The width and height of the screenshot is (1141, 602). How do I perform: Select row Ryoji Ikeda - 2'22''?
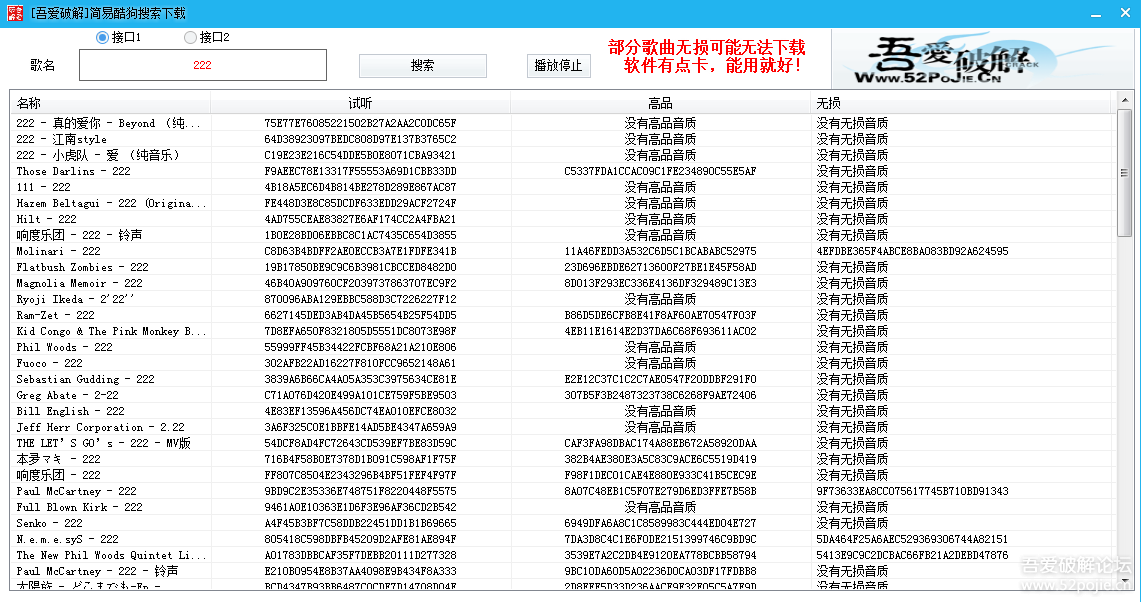(560, 299)
